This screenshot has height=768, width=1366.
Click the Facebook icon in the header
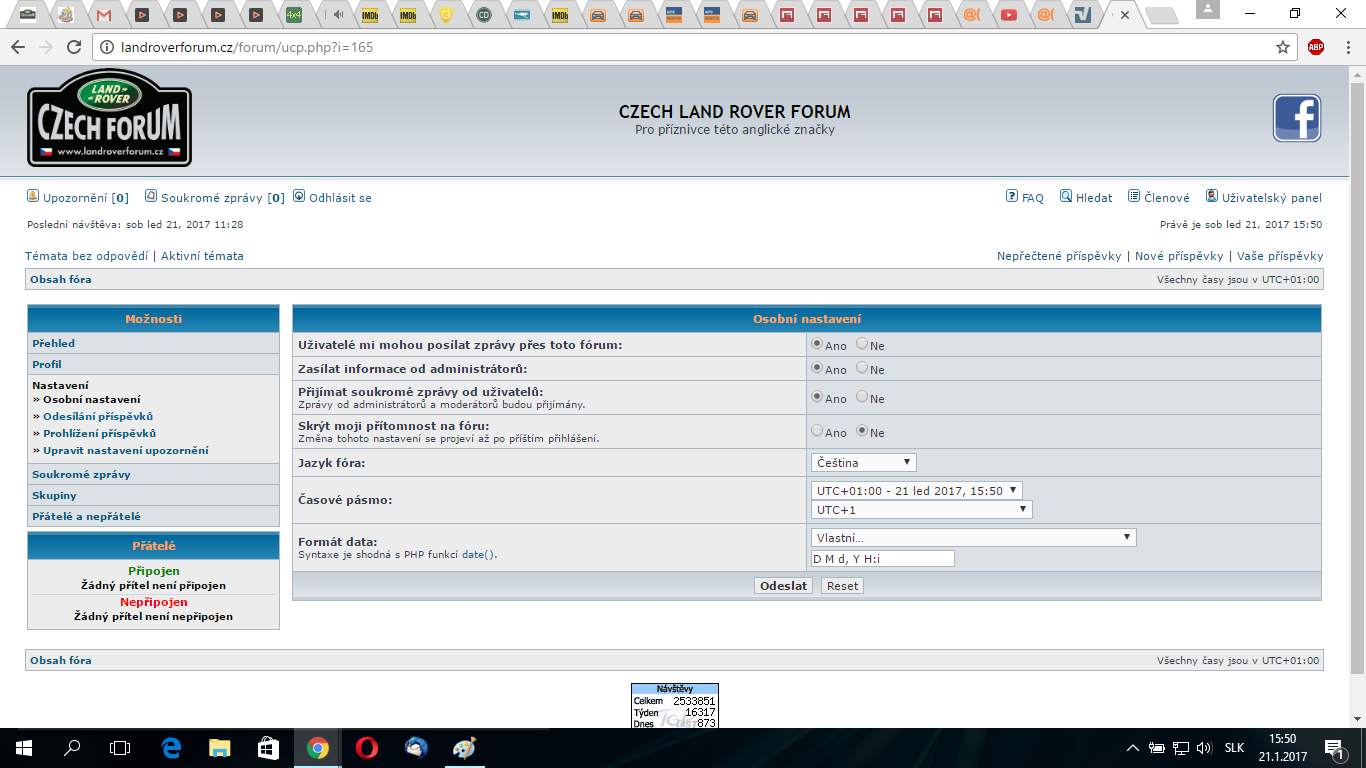pyautogui.click(x=1296, y=118)
